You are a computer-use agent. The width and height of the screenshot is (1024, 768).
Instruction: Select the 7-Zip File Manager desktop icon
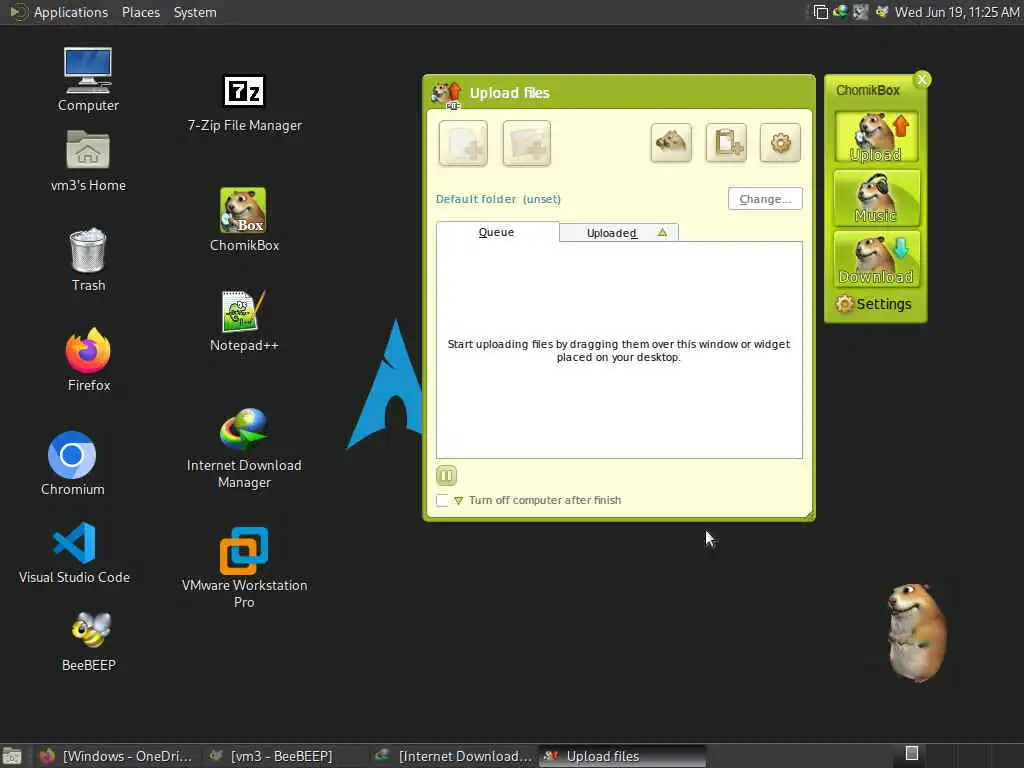(x=244, y=104)
